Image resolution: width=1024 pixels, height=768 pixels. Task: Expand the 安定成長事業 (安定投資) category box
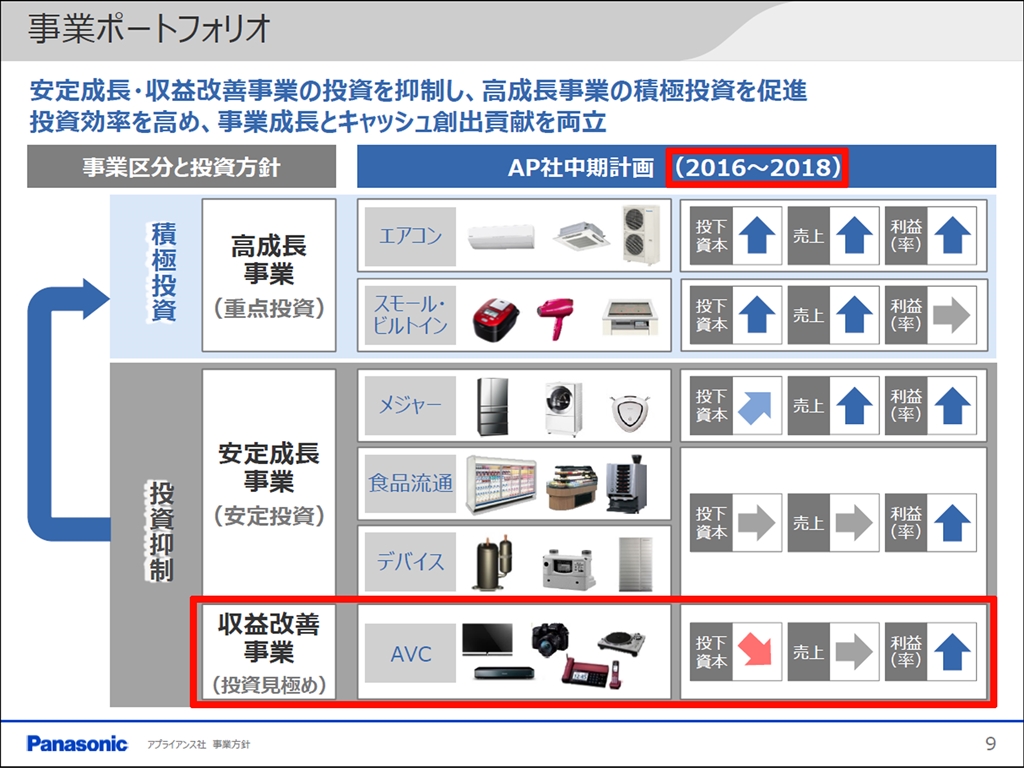pos(268,482)
